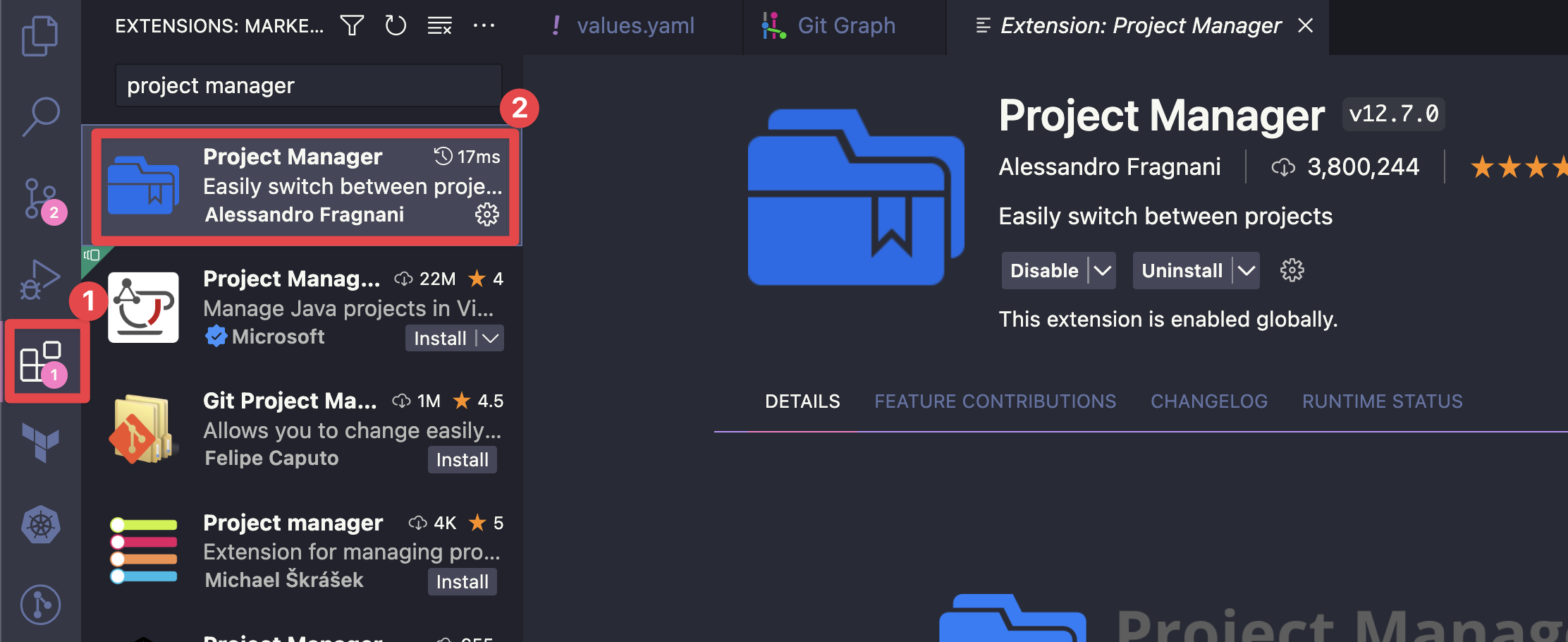The image size is (1568, 642).
Task: Install Git Project Manager by Felipe Caputo
Action: [x=462, y=460]
